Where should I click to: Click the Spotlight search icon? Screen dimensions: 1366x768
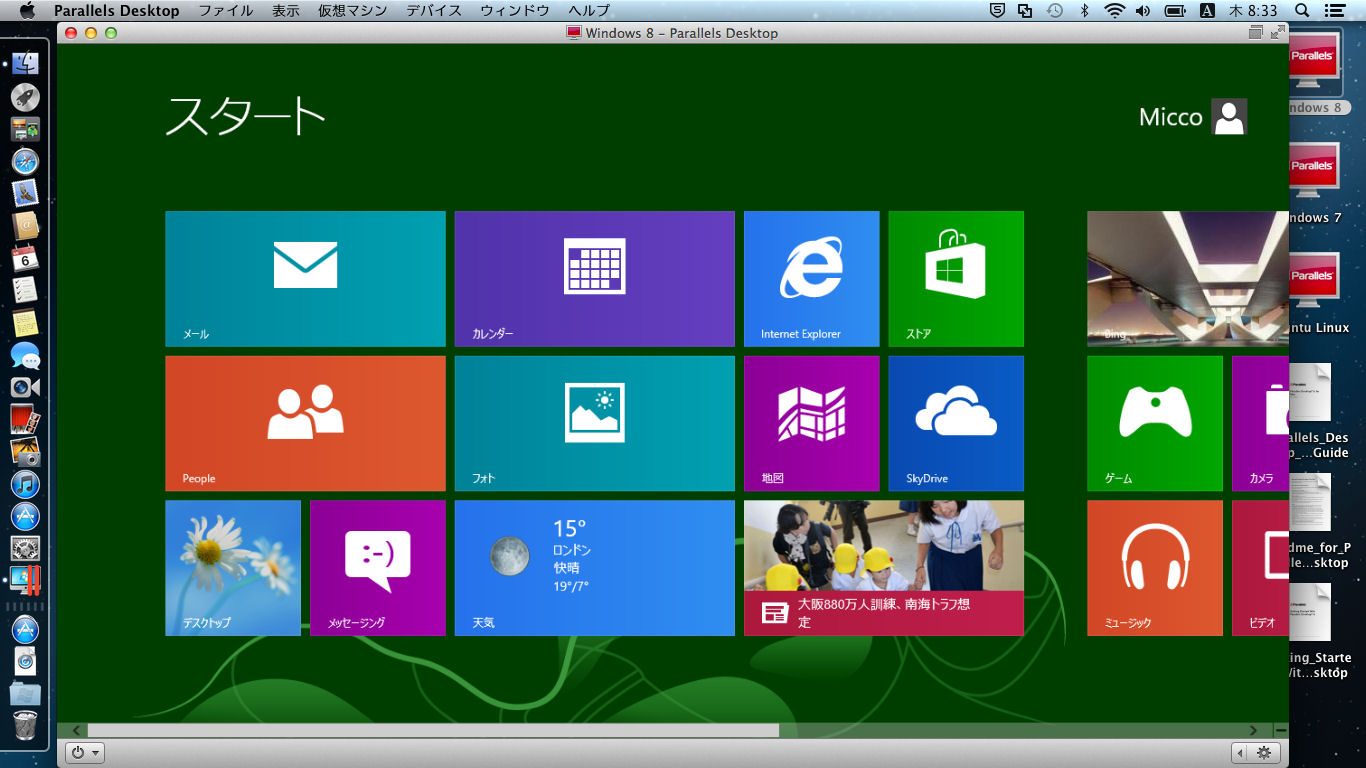1302,10
